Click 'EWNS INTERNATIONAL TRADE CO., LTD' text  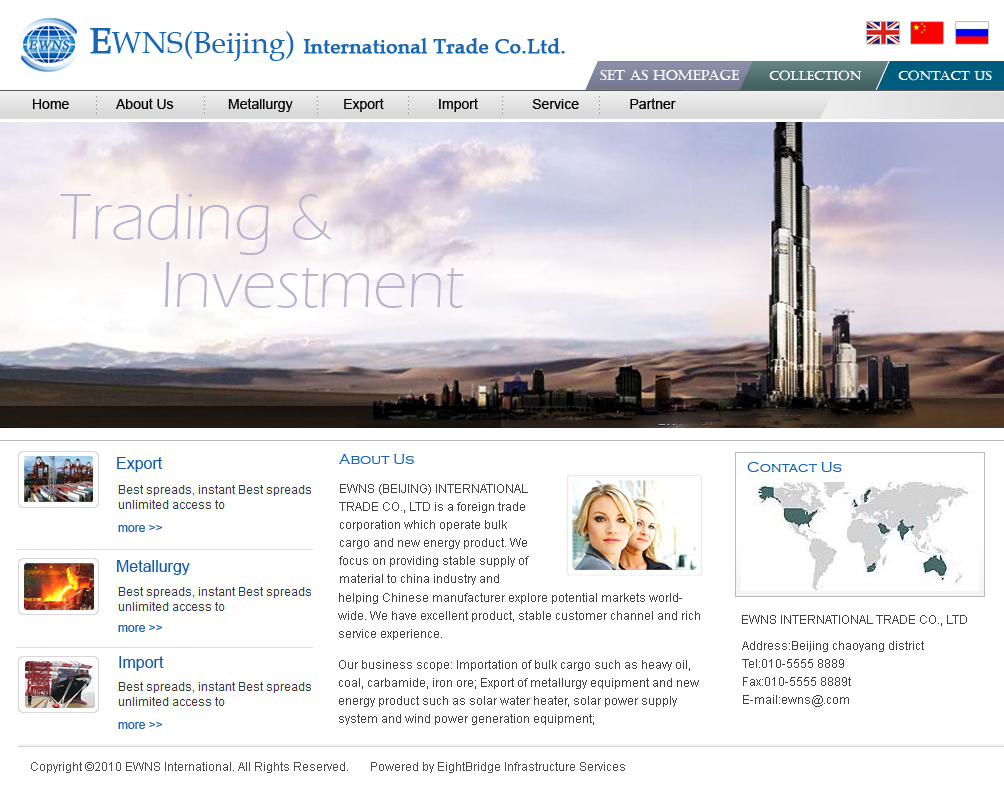pyautogui.click(x=854, y=620)
